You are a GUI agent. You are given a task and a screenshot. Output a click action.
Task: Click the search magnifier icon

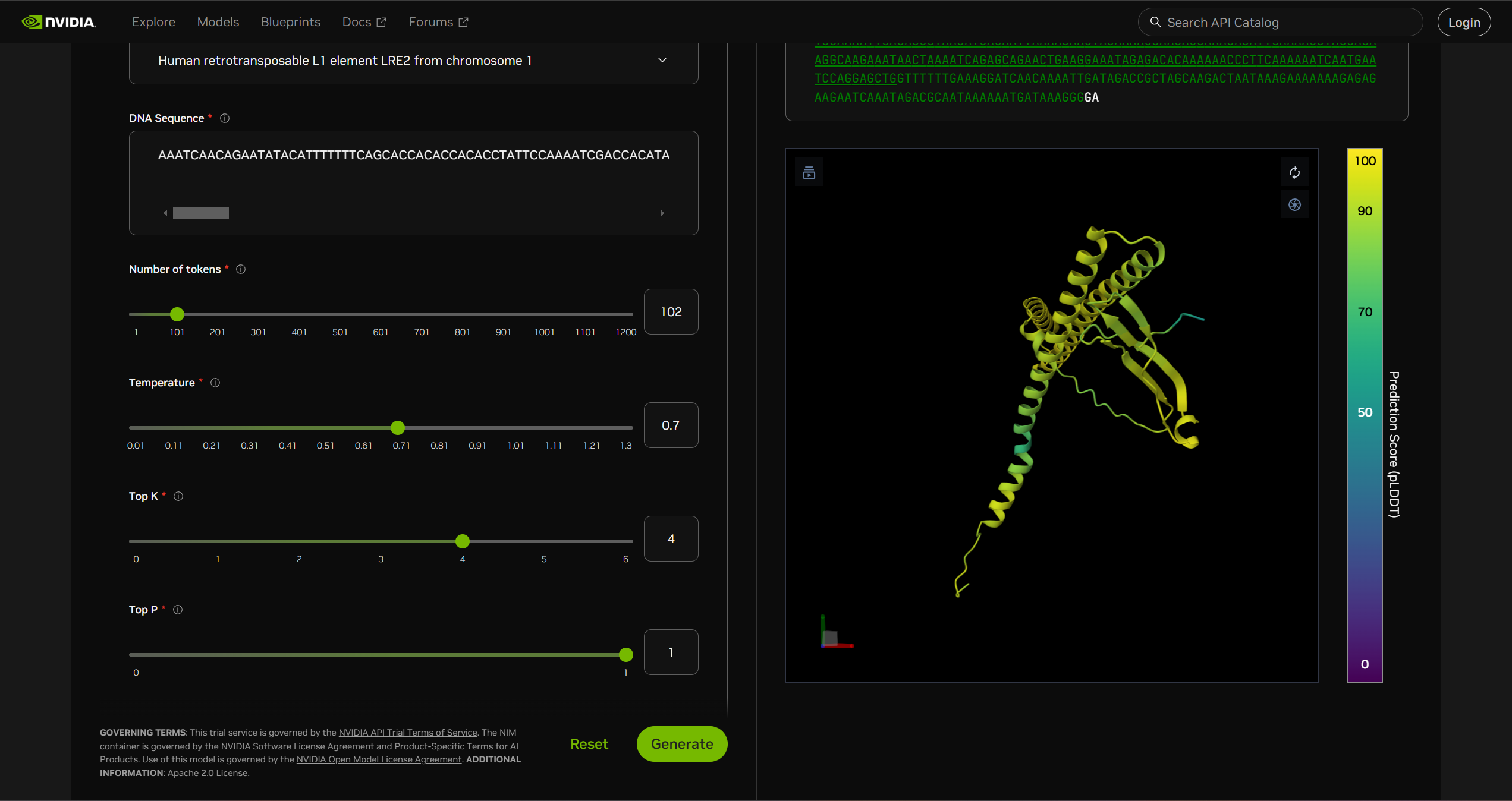[x=1155, y=22]
